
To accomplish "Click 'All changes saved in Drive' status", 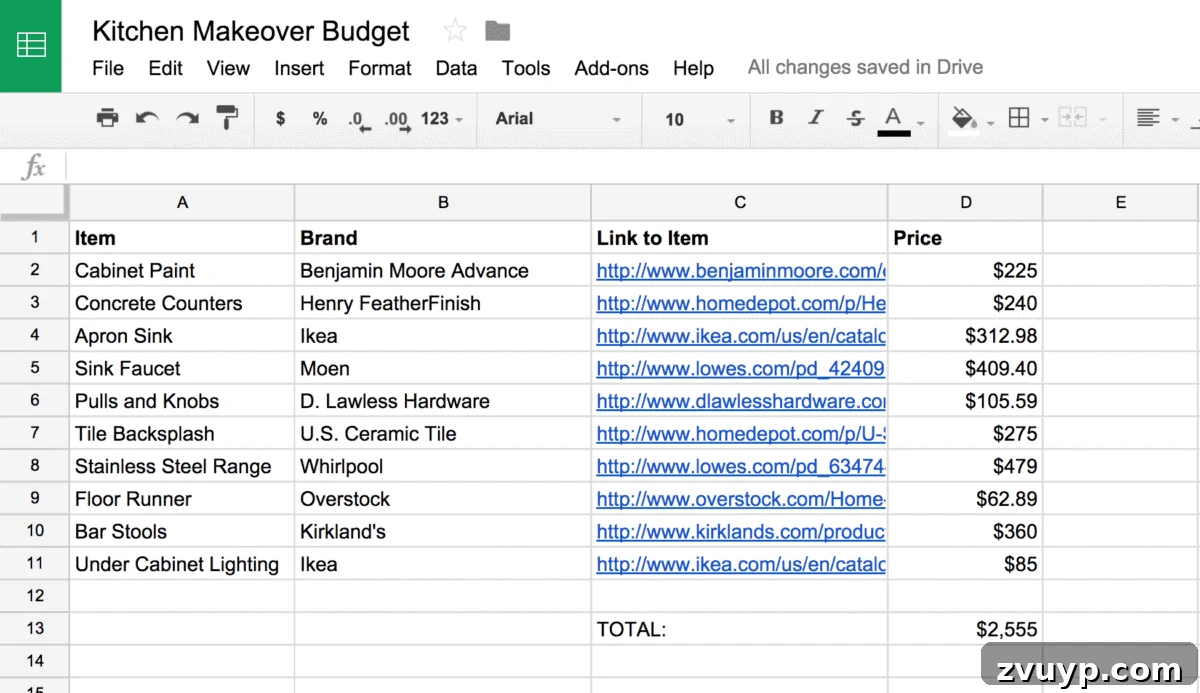I will [x=865, y=67].
